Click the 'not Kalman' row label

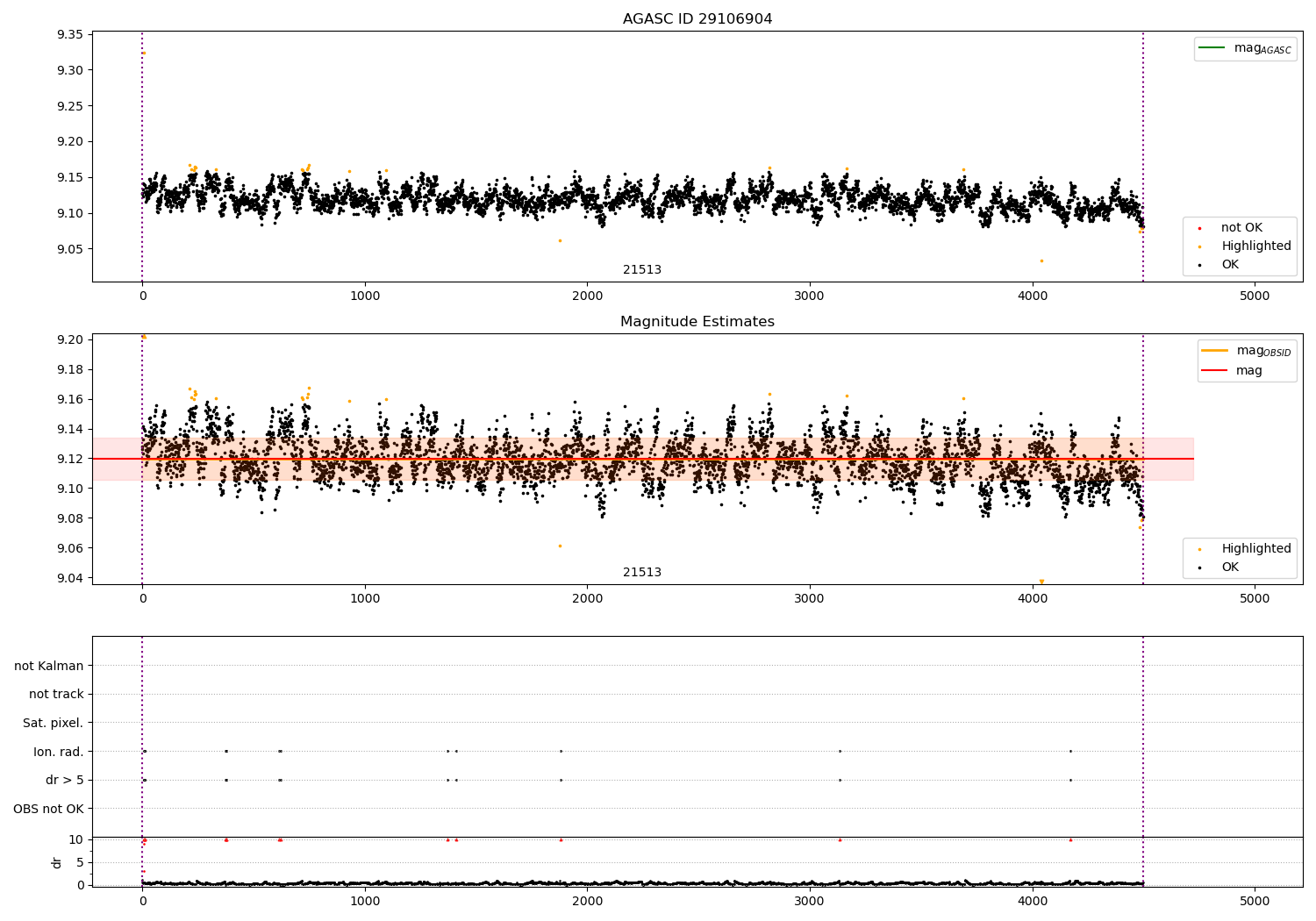click(49, 667)
